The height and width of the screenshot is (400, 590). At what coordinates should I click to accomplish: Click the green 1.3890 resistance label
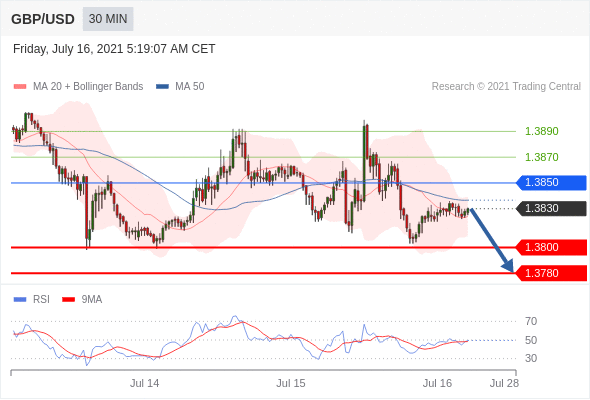click(541, 131)
